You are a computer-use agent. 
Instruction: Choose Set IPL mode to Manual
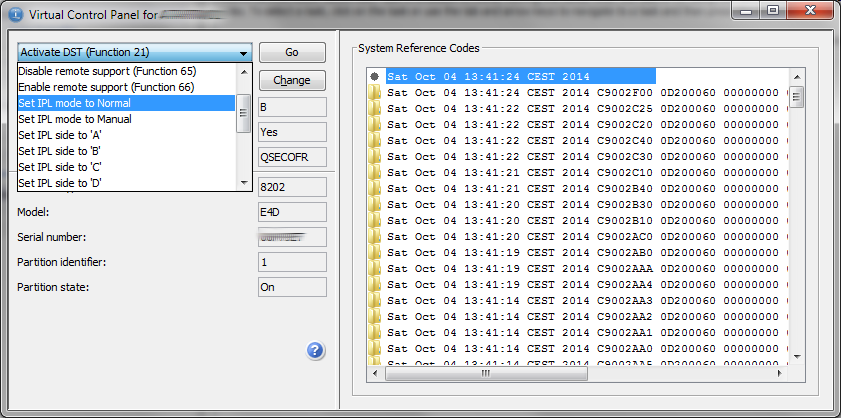[x=126, y=119]
